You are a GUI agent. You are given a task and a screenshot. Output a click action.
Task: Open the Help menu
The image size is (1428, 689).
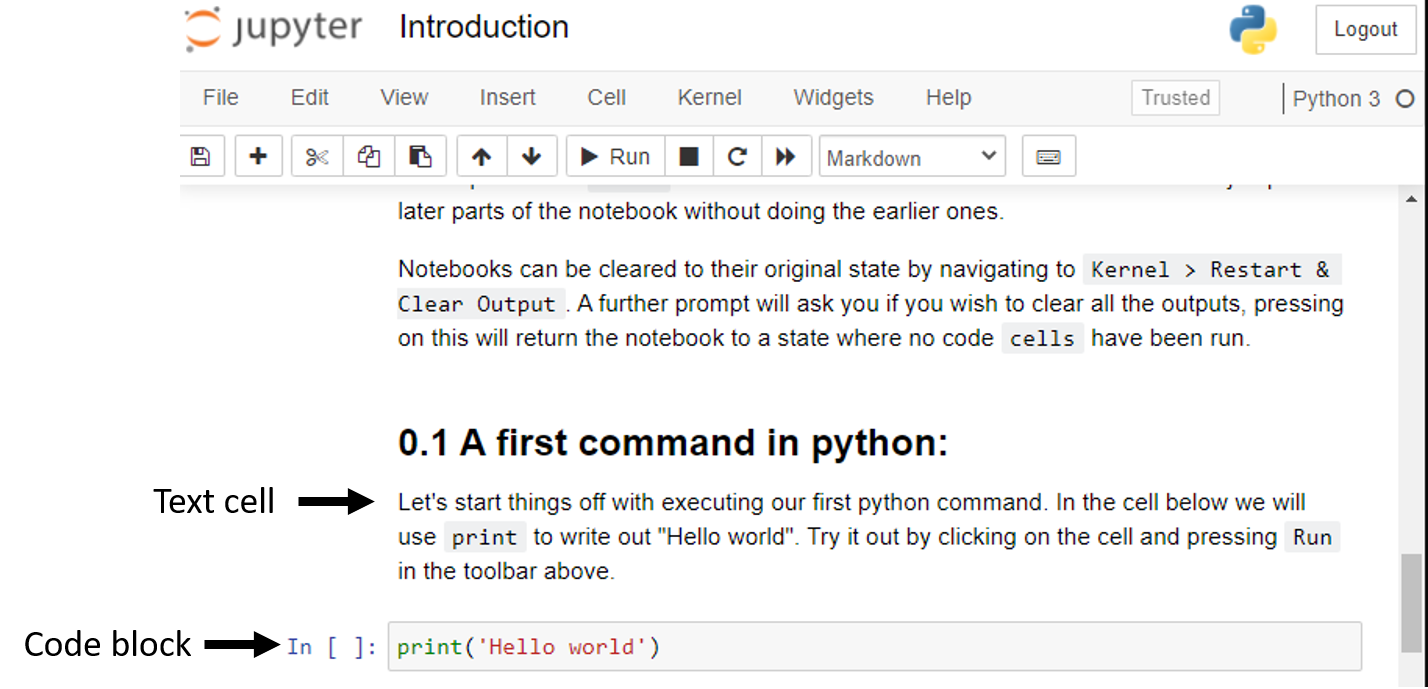(948, 97)
